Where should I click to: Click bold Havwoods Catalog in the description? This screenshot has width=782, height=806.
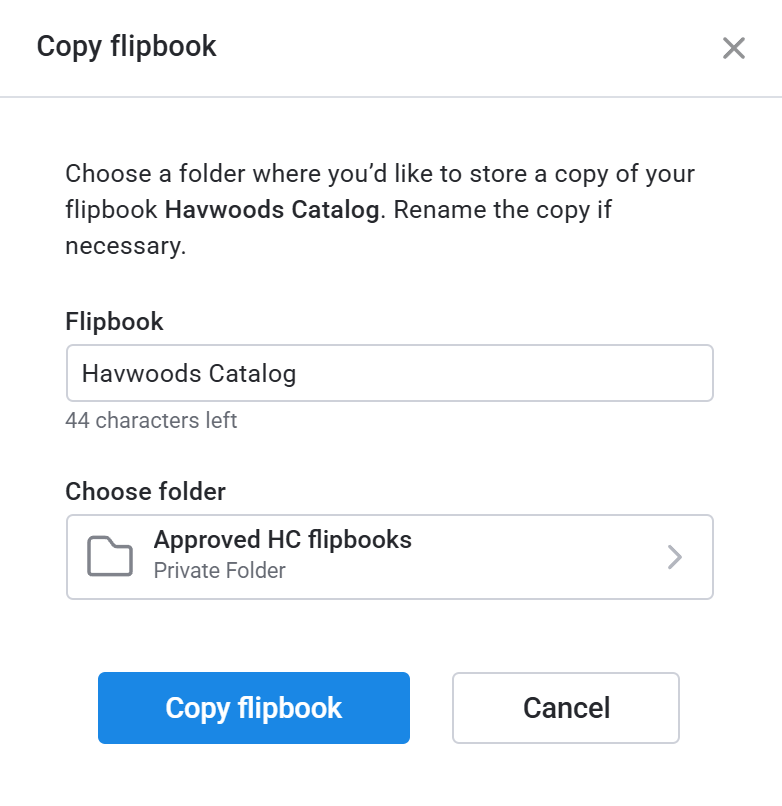[x=272, y=210]
